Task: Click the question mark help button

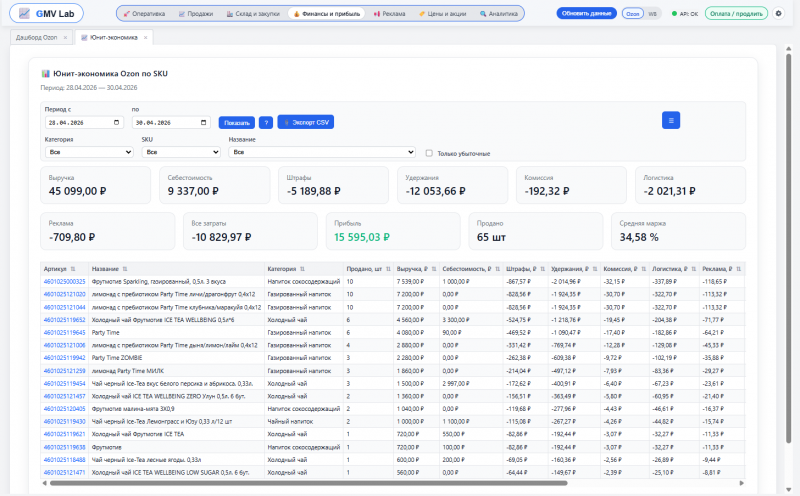Action: tap(266, 122)
